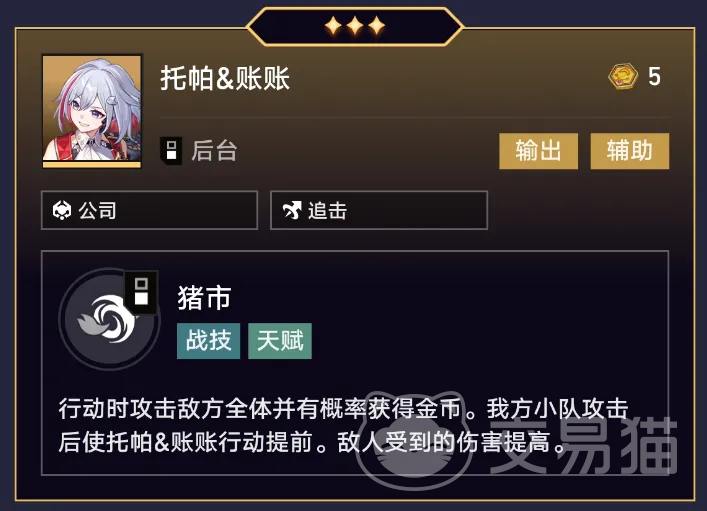Select the 辅助 role tag
This screenshot has width=707, height=511.
pos(629,151)
